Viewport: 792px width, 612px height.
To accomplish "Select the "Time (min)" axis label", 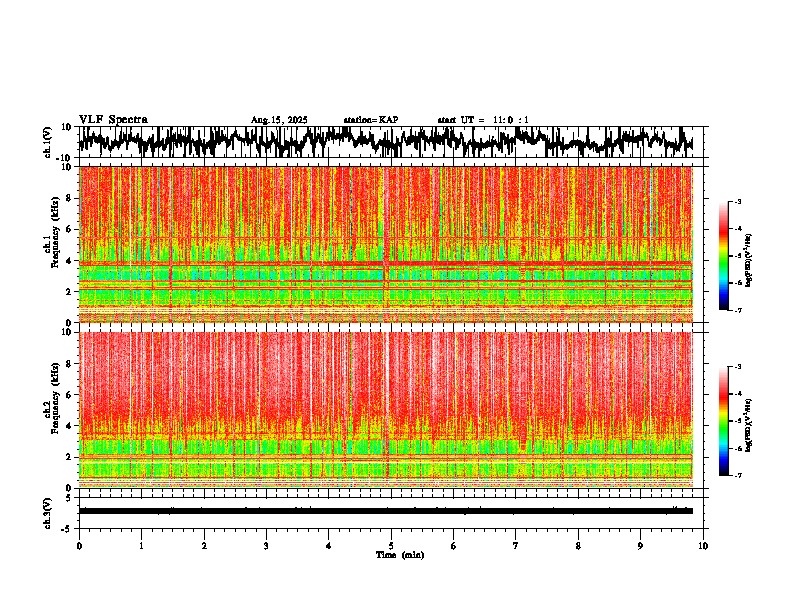I will click(400, 555).
